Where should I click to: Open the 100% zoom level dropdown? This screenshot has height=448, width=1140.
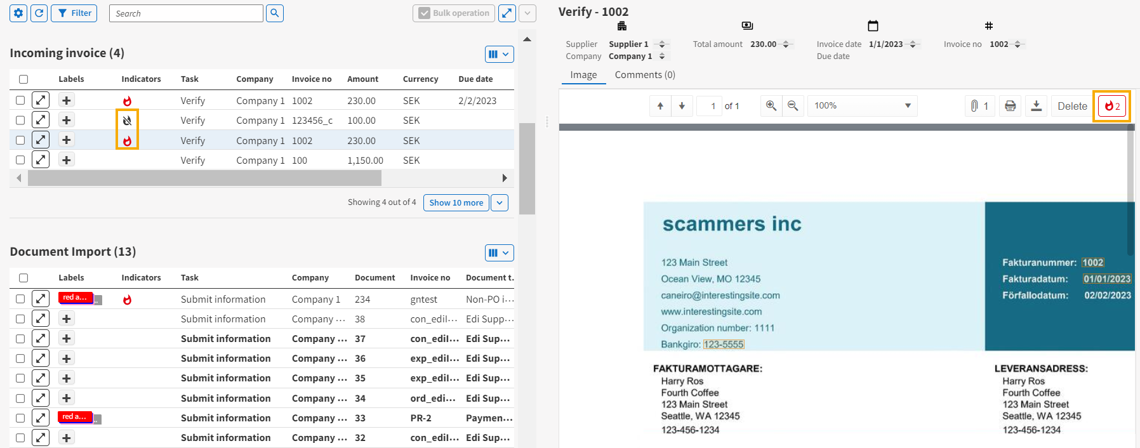861,106
